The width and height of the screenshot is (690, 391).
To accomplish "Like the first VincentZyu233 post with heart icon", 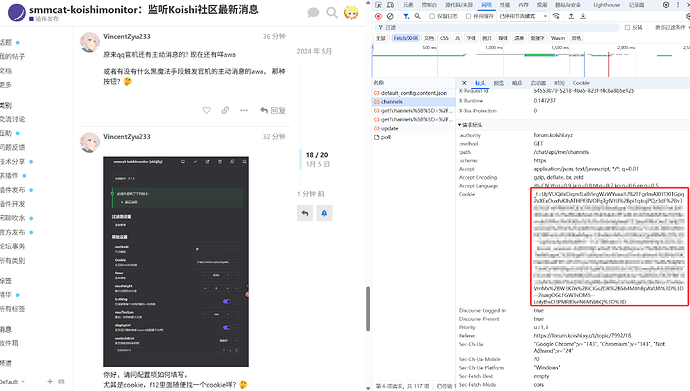I will click(x=206, y=110).
